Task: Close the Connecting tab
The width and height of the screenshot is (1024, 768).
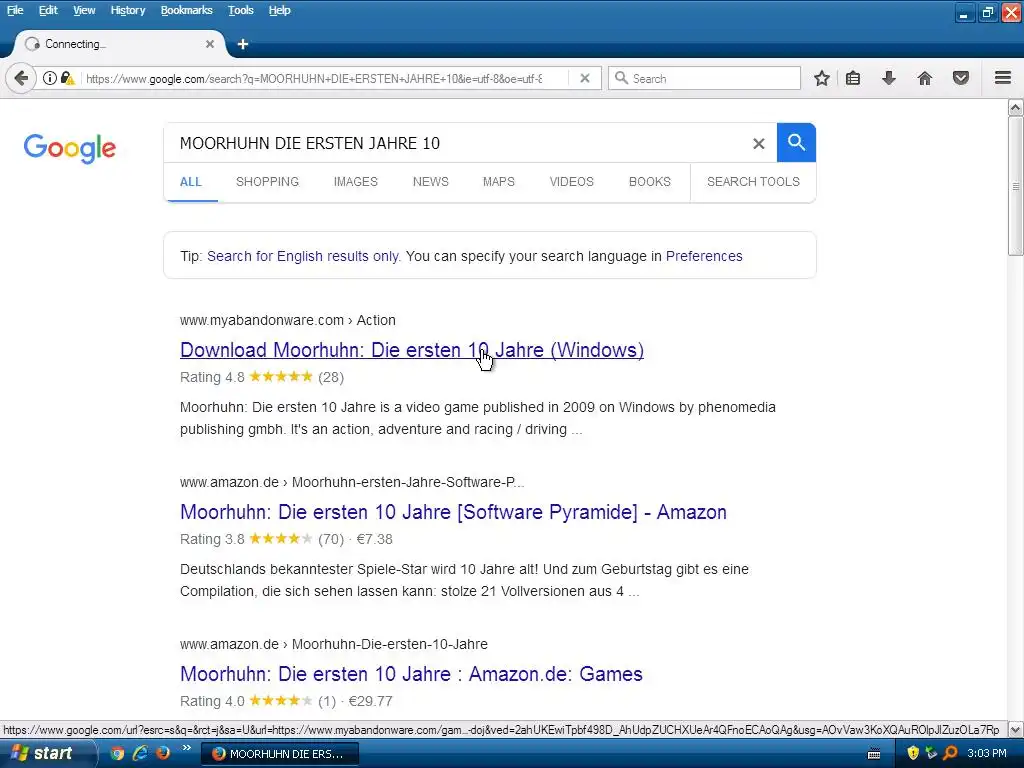Action: 210,44
